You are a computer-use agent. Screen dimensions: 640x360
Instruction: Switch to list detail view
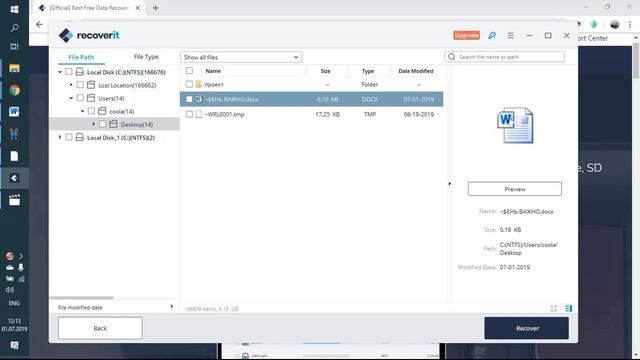(x=569, y=309)
